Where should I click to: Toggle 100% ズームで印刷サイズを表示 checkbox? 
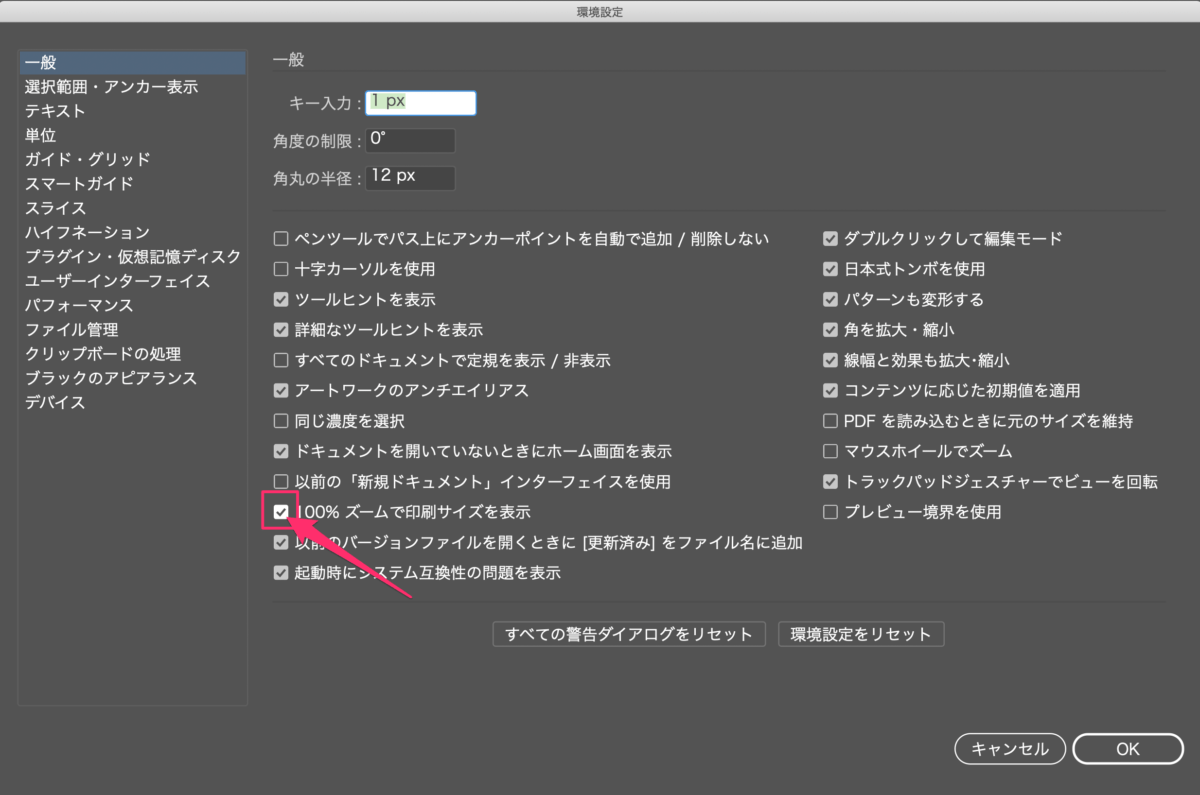[x=281, y=512]
